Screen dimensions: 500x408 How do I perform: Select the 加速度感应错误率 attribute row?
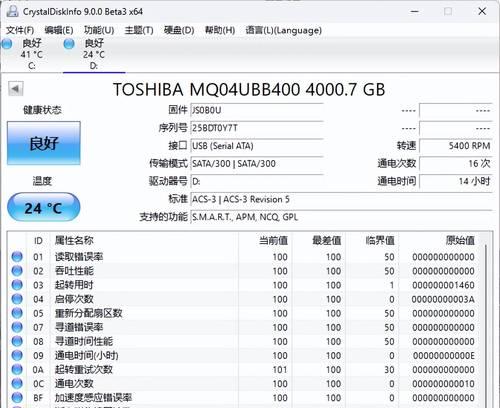click(243, 398)
